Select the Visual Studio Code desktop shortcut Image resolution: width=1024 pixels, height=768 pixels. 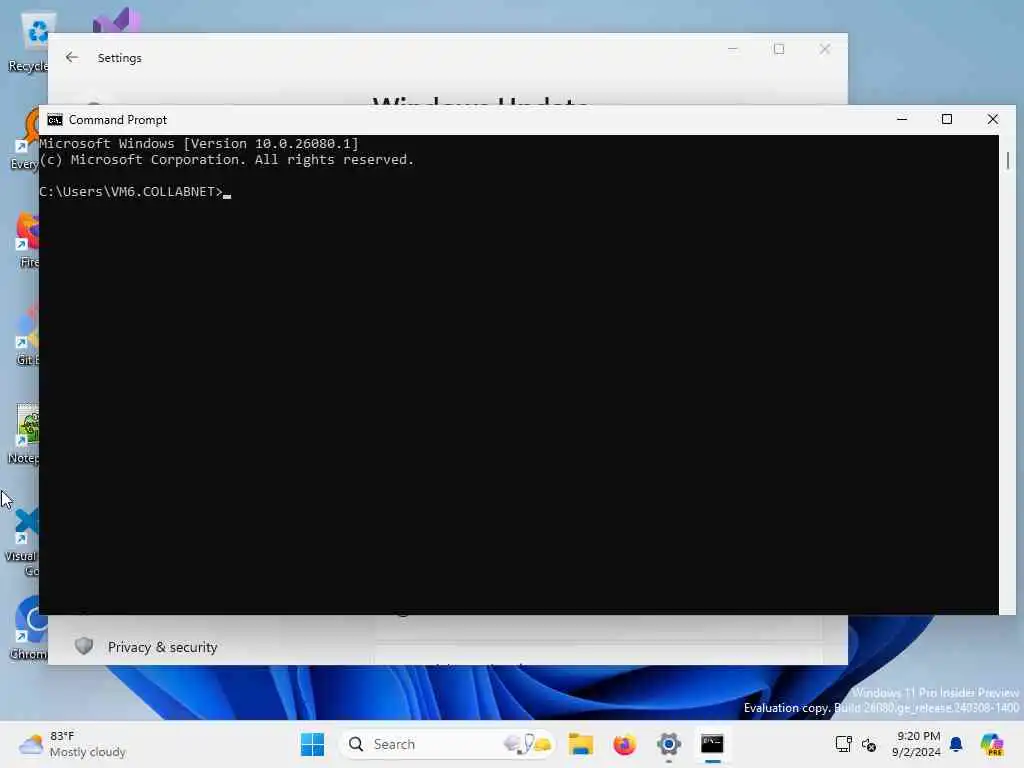(24, 542)
